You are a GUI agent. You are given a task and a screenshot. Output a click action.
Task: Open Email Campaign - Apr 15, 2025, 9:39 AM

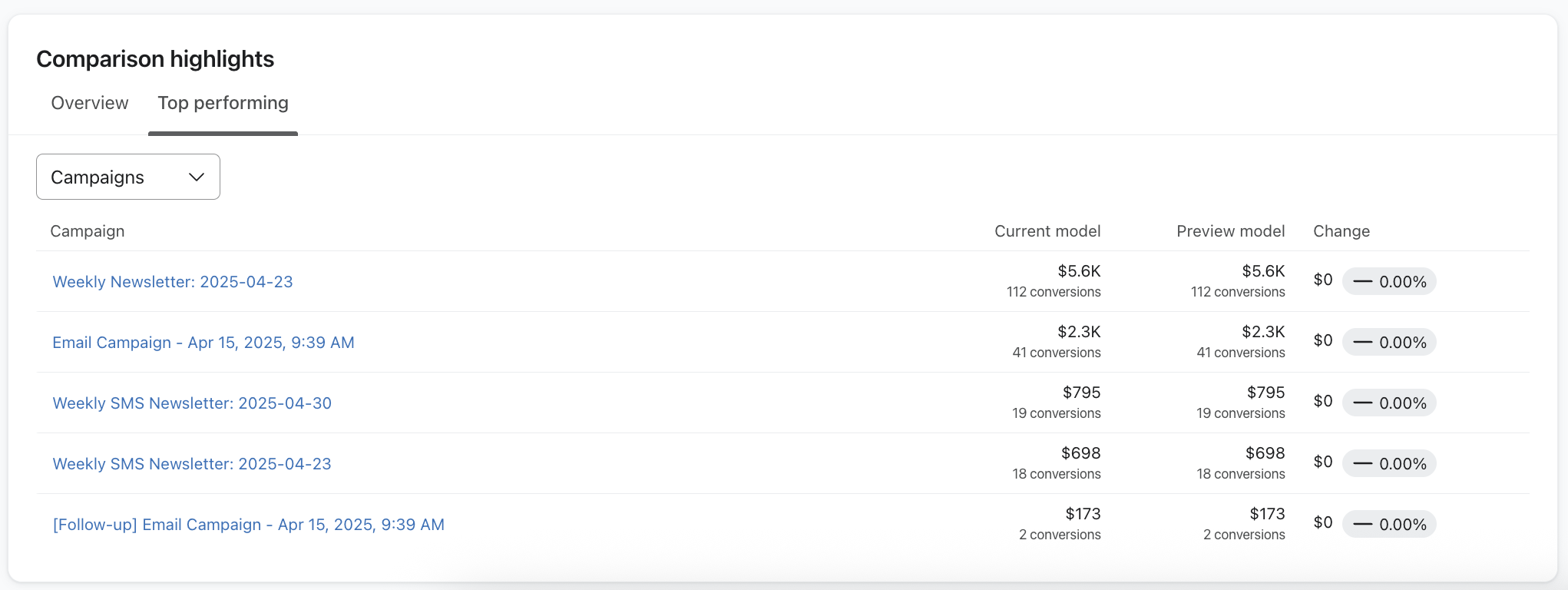pos(203,343)
